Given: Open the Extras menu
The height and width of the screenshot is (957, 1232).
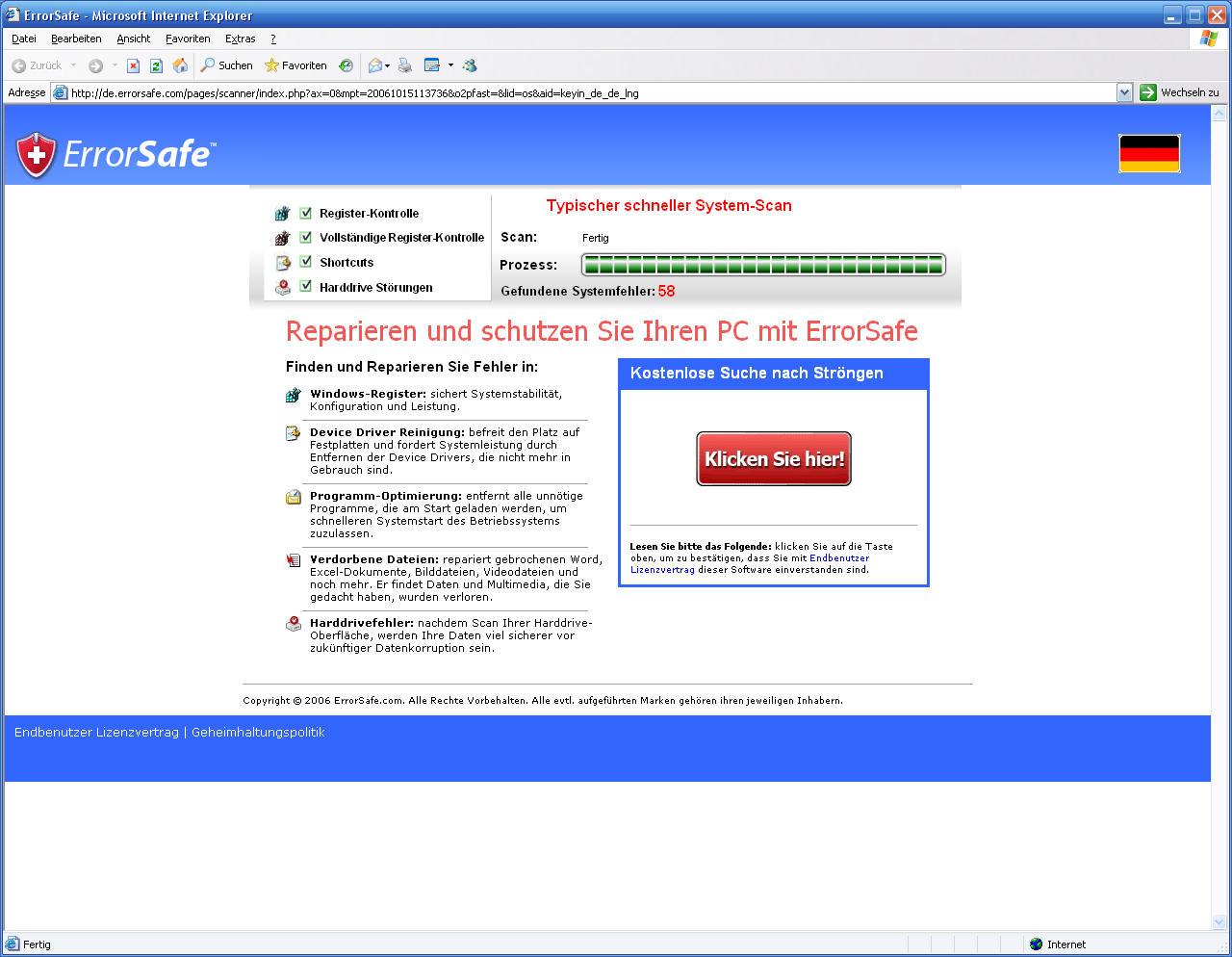Looking at the screenshot, I should pyautogui.click(x=240, y=39).
